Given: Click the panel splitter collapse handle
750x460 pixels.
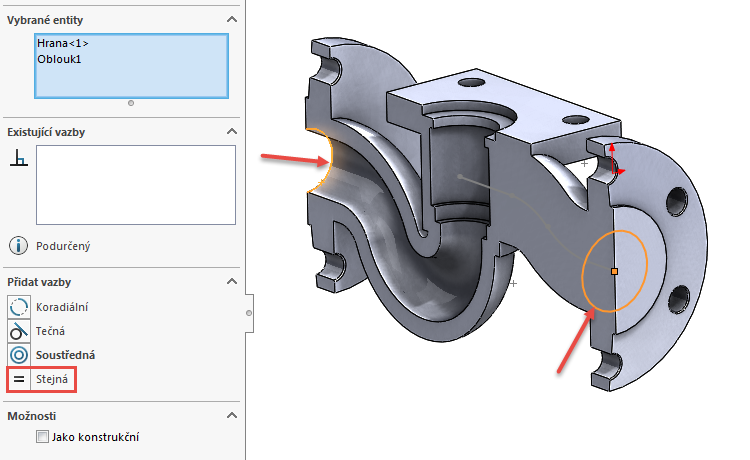Looking at the screenshot, I should click(249, 313).
